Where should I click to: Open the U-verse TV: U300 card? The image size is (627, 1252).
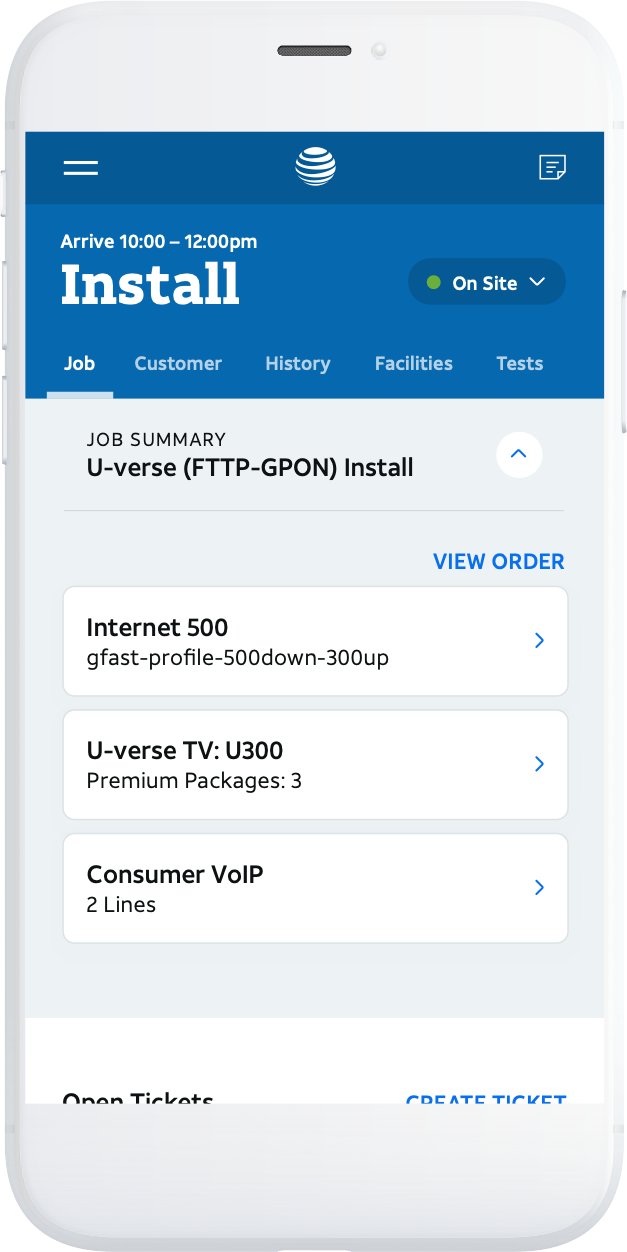(315, 765)
